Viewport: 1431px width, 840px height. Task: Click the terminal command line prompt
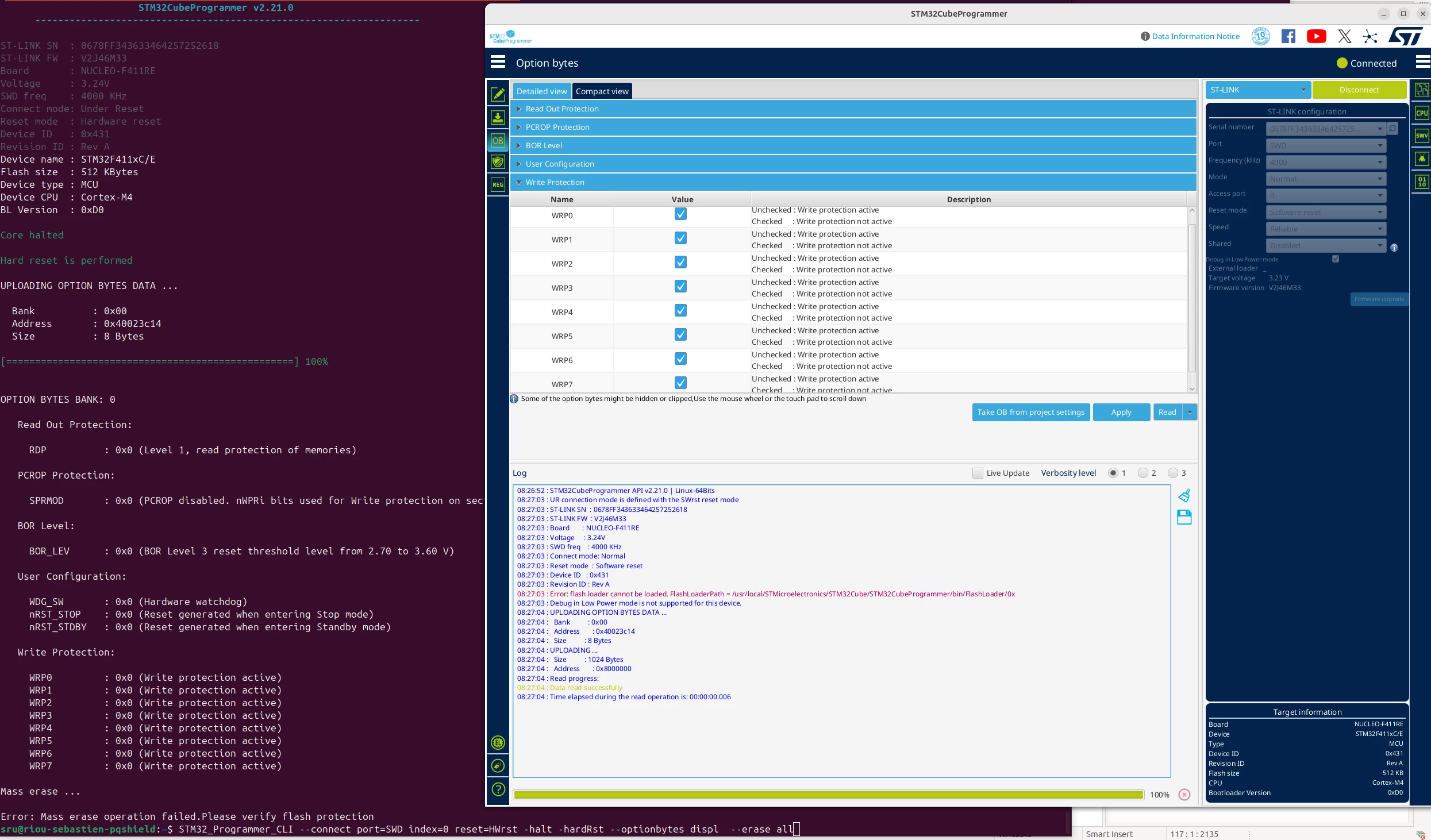399,829
